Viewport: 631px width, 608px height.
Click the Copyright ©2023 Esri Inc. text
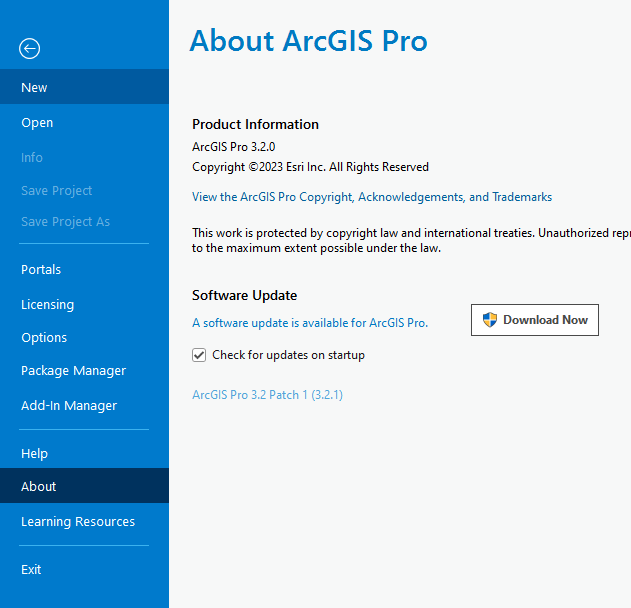click(x=310, y=167)
